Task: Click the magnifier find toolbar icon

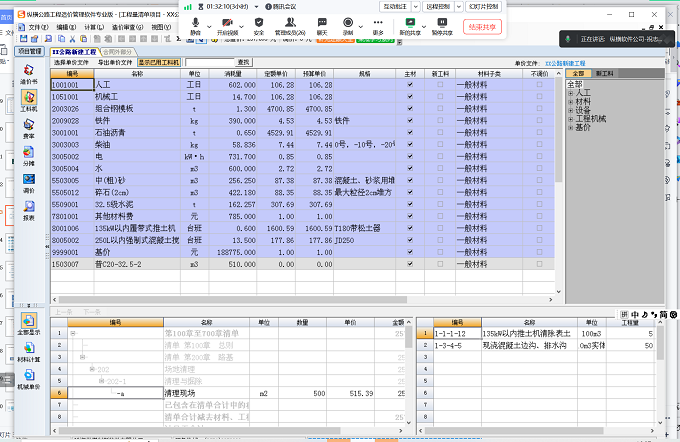Action: point(48,39)
